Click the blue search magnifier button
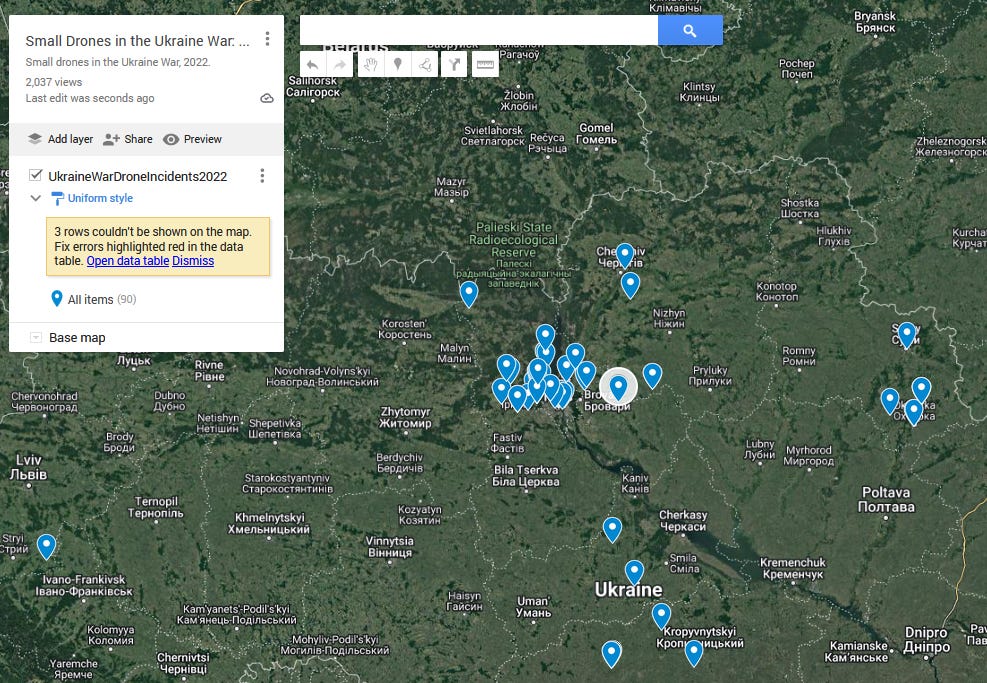 [x=690, y=30]
